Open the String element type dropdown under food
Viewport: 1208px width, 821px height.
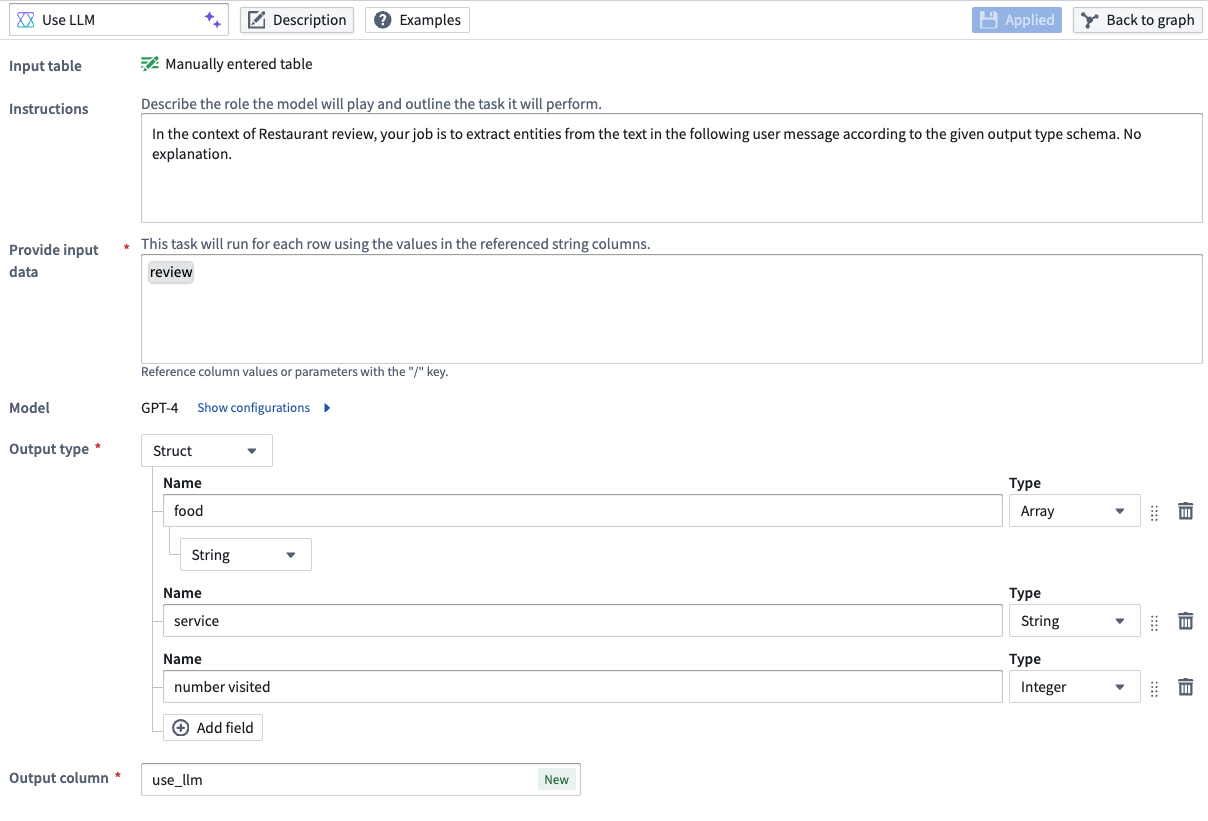[246, 555]
